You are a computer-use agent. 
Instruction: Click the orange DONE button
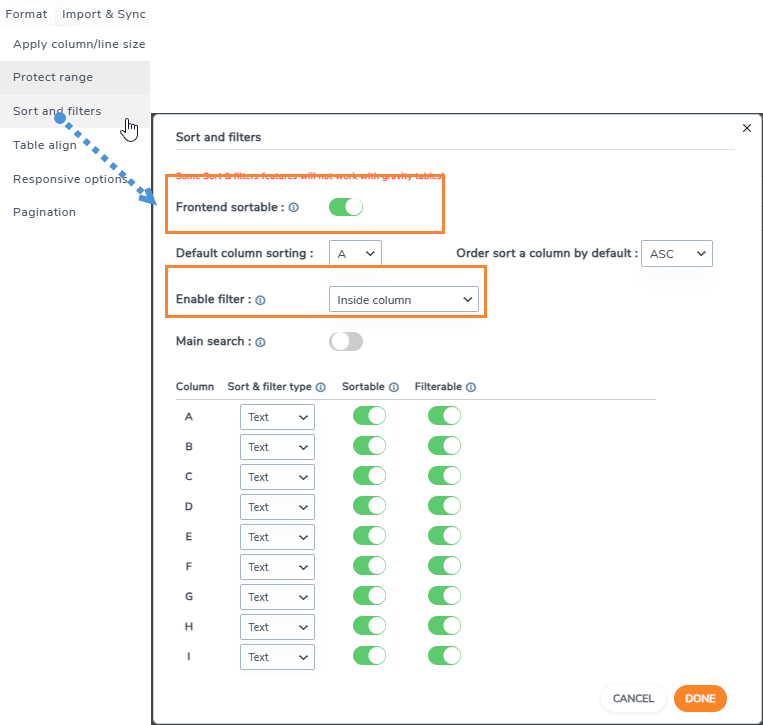tap(700, 699)
